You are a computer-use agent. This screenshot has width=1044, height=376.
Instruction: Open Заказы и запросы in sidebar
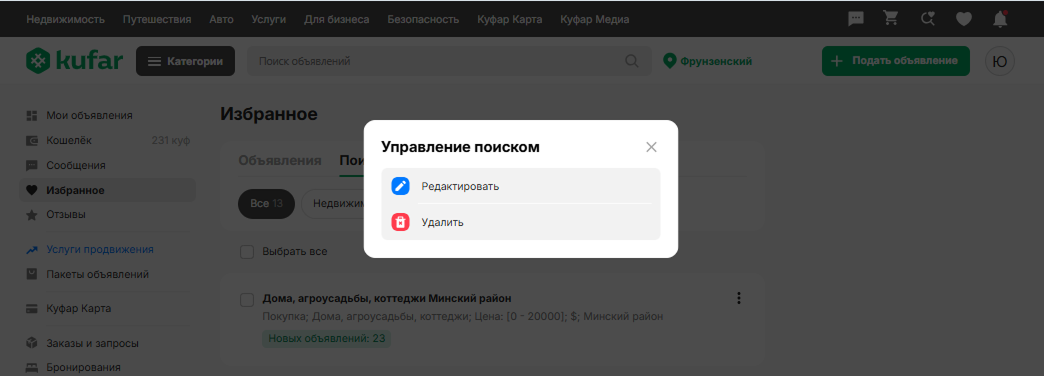tap(93, 344)
